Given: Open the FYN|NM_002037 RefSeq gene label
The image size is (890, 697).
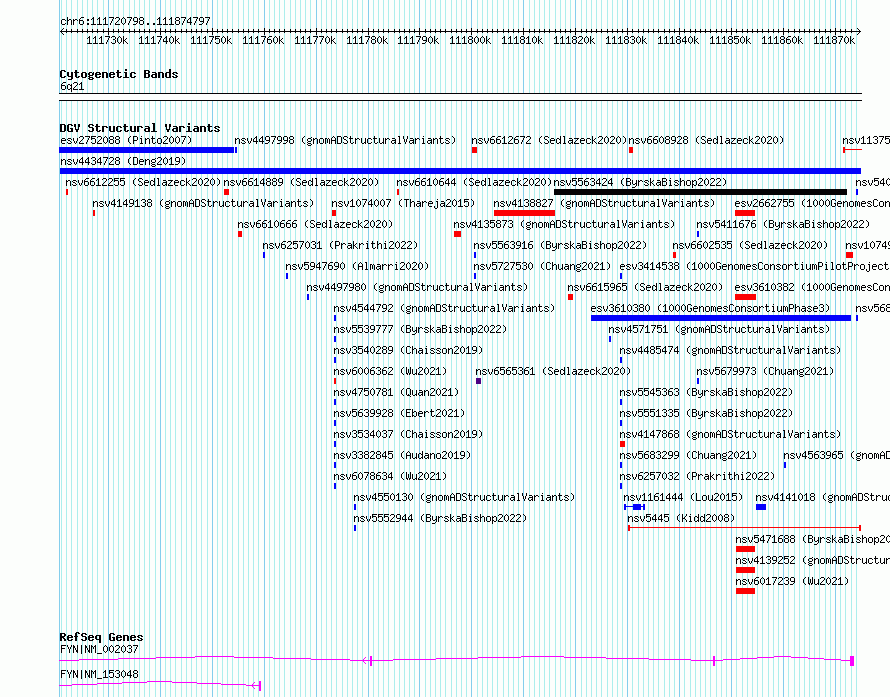Looking at the screenshot, I should (x=99, y=649).
